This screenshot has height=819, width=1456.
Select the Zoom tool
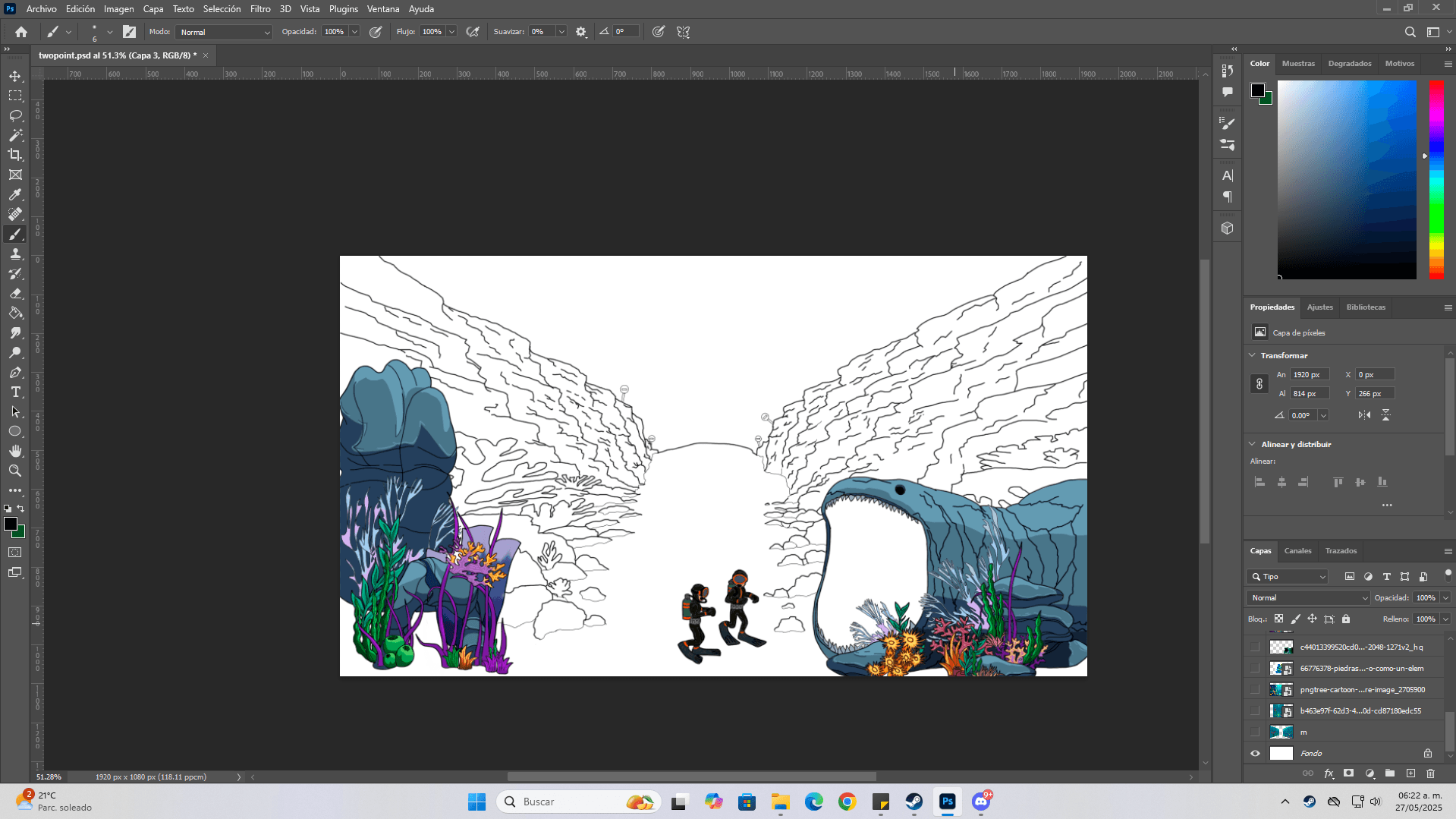click(15, 471)
